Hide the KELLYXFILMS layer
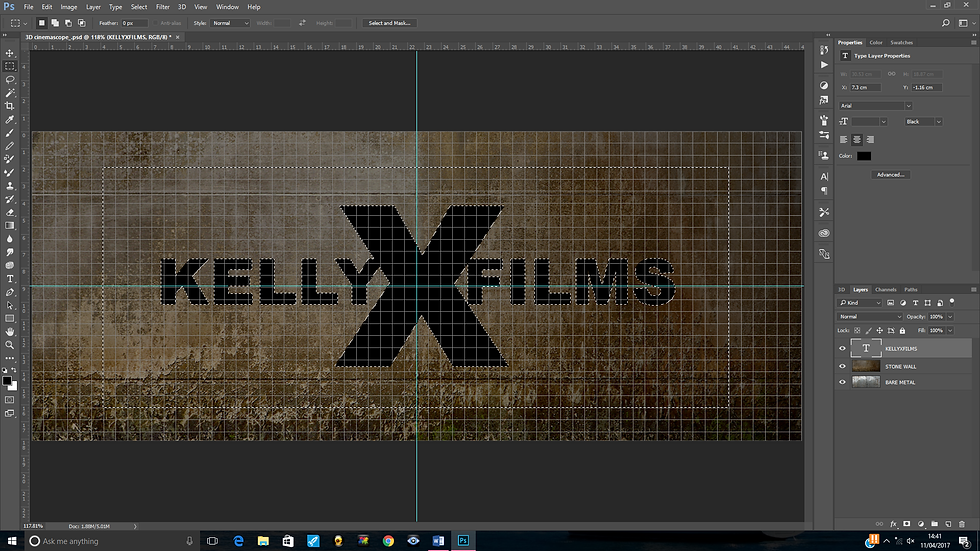980x551 pixels. (x=842, y=349)
